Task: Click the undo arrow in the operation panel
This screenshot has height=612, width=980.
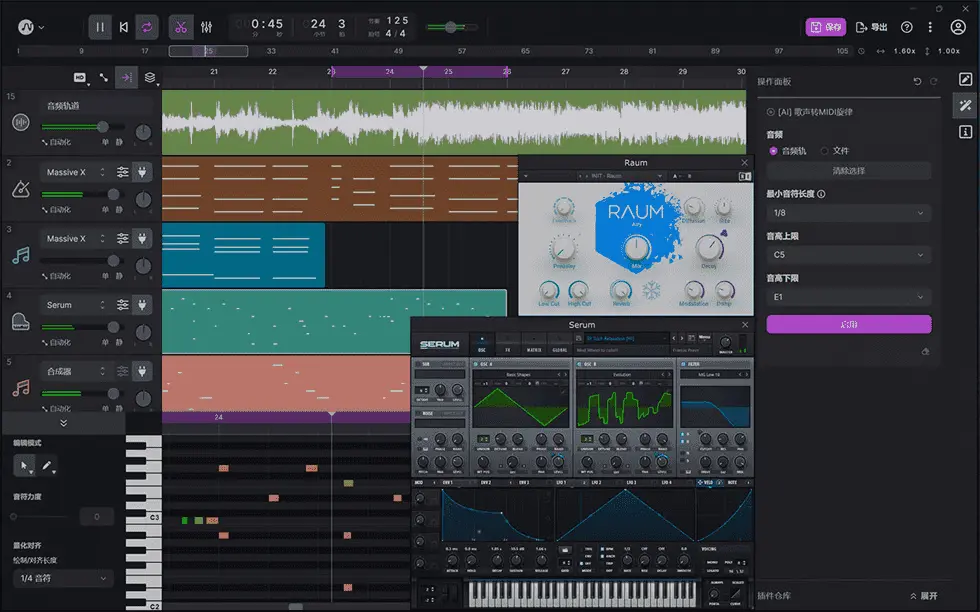Action: [917, 81]
